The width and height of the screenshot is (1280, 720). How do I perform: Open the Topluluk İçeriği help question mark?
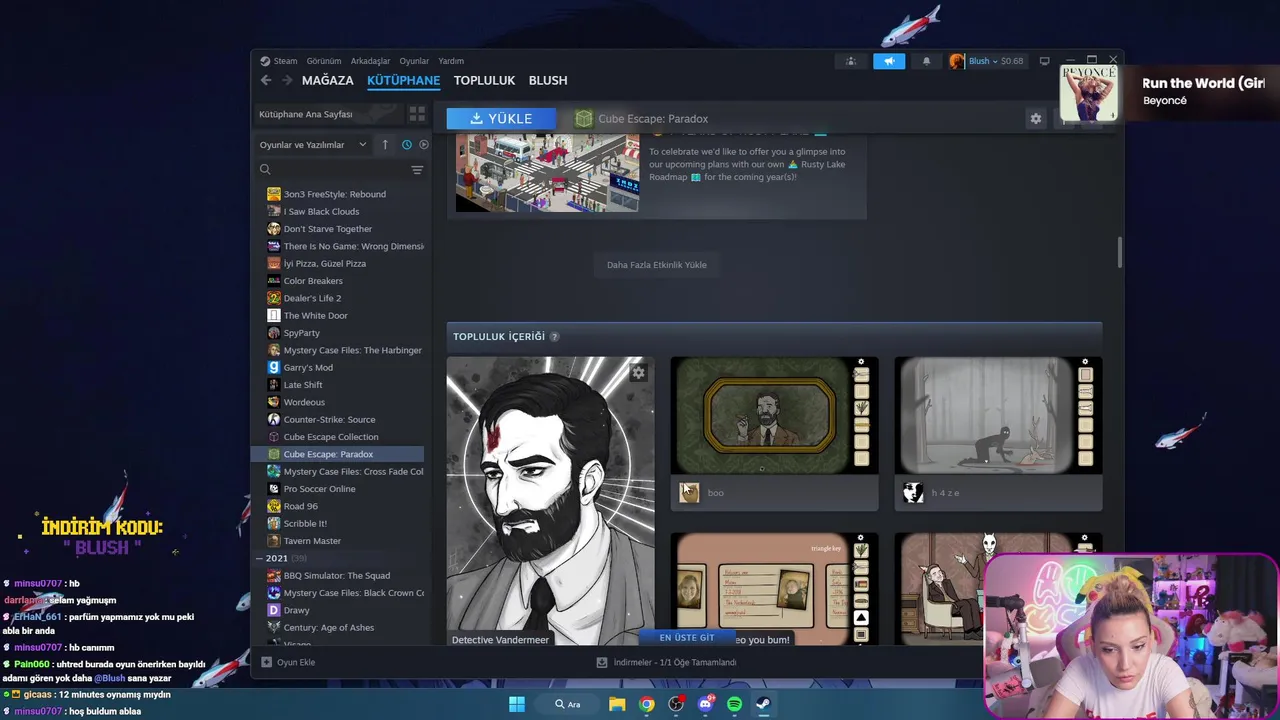(x=554, y=337)
